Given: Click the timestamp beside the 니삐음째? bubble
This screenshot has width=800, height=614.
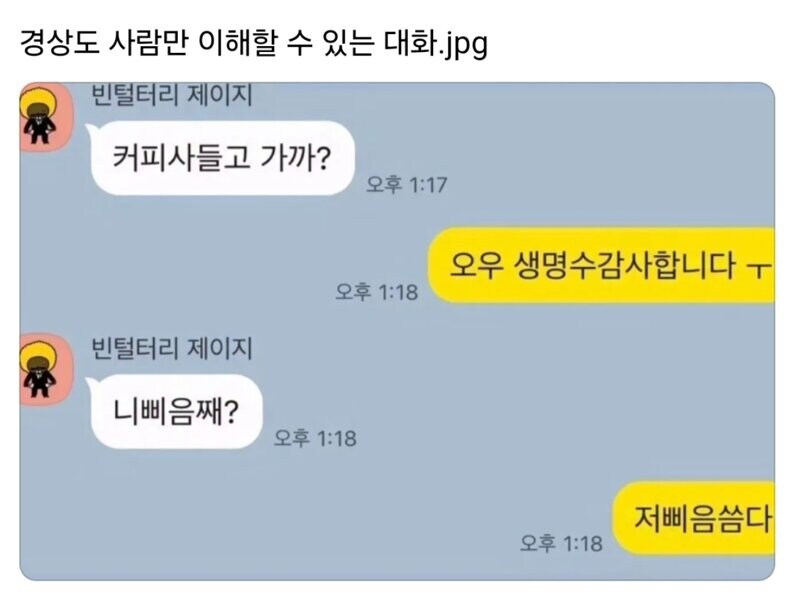Looking at the screenshot, I should coord(315,438).
